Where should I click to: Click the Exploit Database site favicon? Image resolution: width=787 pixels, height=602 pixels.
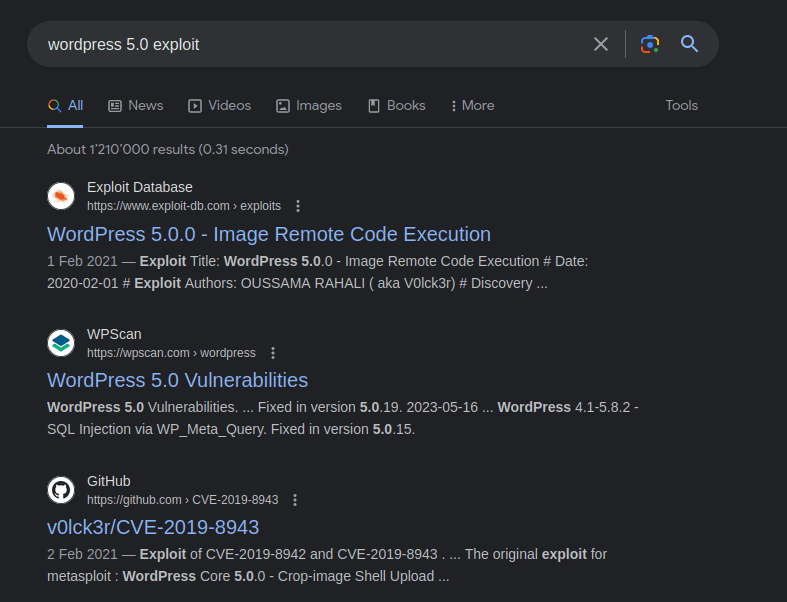(61, 196)
